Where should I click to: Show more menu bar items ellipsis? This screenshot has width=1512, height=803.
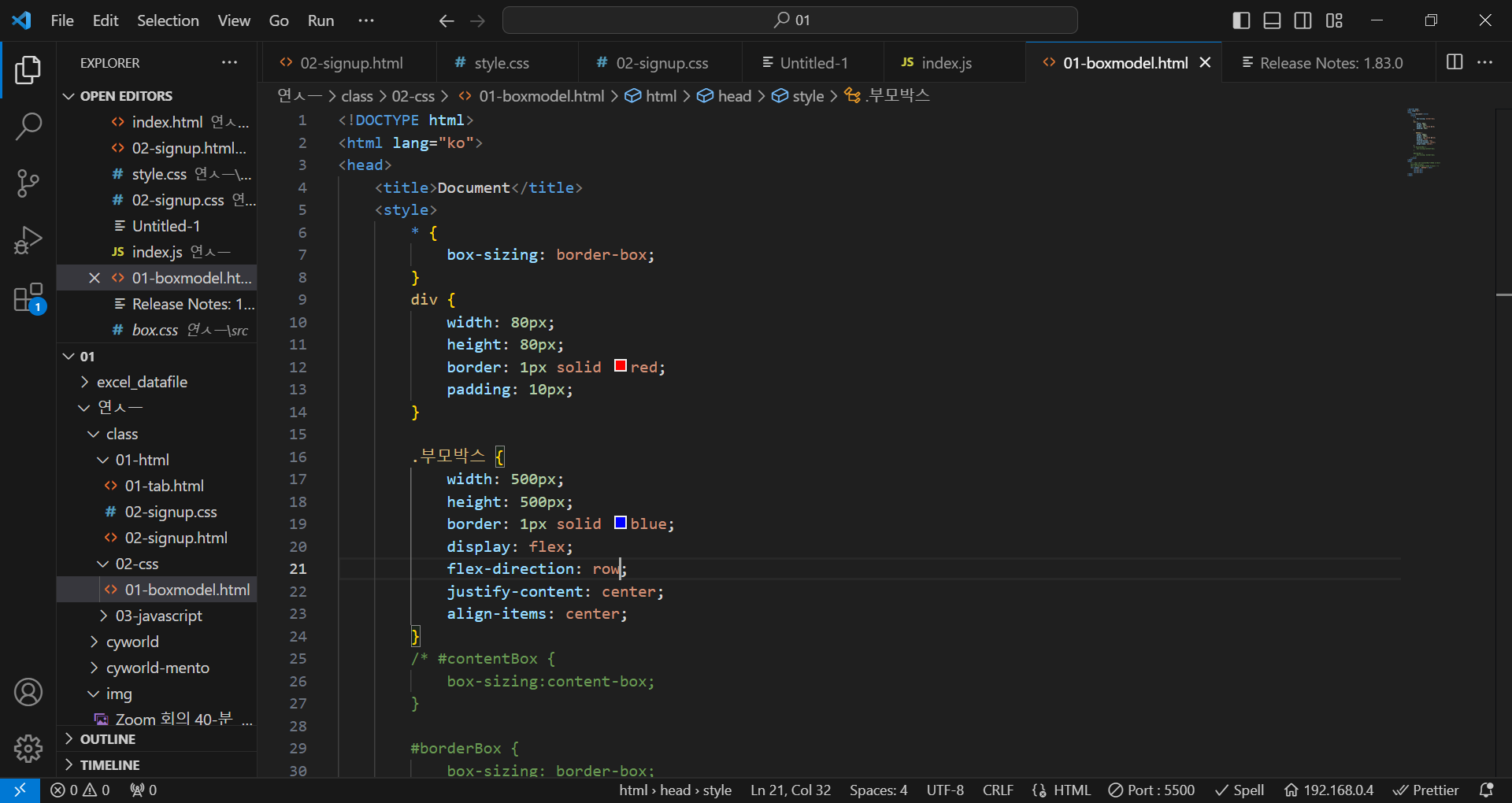coord(366,20)
